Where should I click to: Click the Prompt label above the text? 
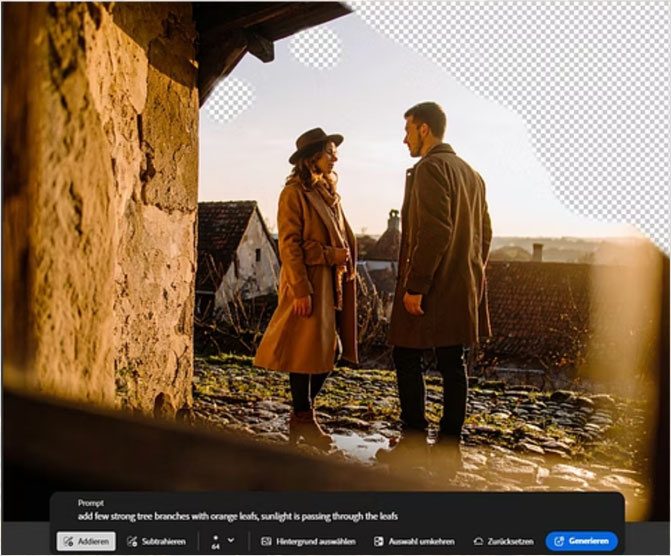click(91, 503)
